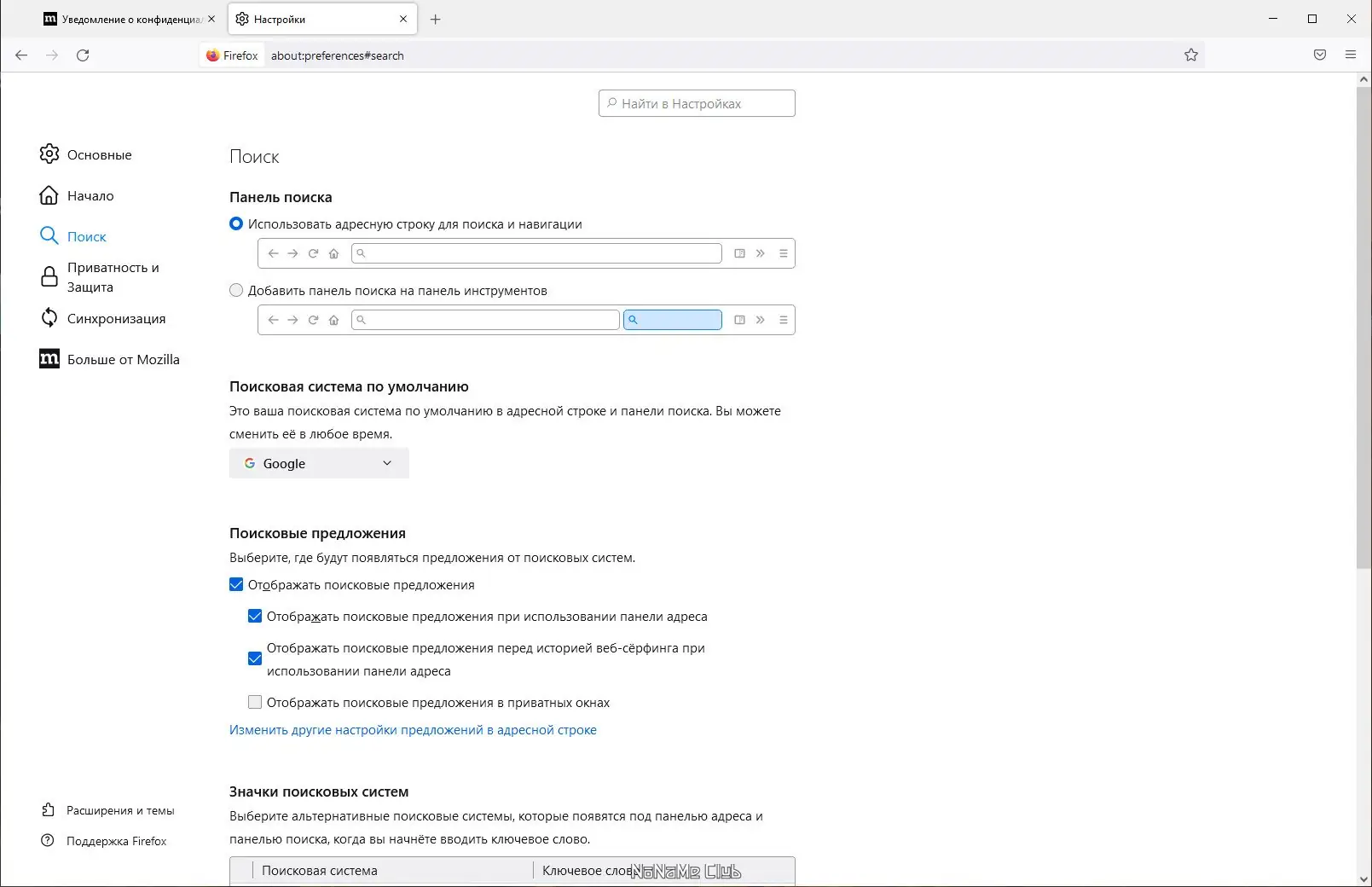Click the Firefox identity icon in address bar
The width and height of the screenshot is (1372, 887).
pyautogui.click(x=212, y=55)
